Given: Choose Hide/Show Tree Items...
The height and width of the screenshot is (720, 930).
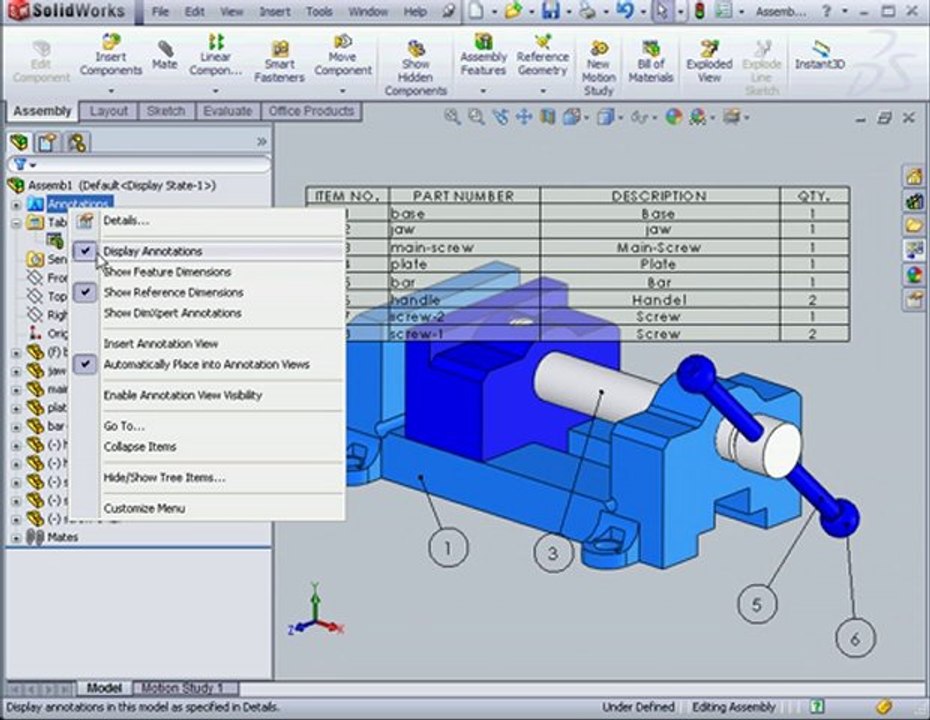Looking at the screenshot, I should pos(164,478).
